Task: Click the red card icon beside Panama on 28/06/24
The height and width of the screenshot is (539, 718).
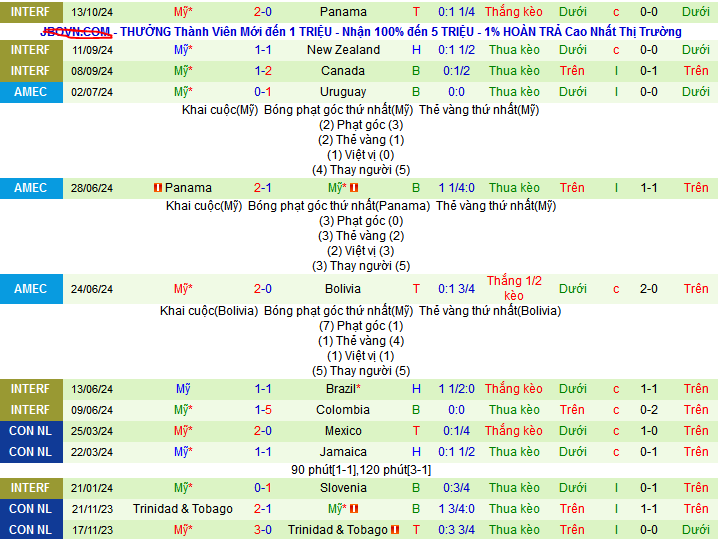Action: (x=157, y=188)
